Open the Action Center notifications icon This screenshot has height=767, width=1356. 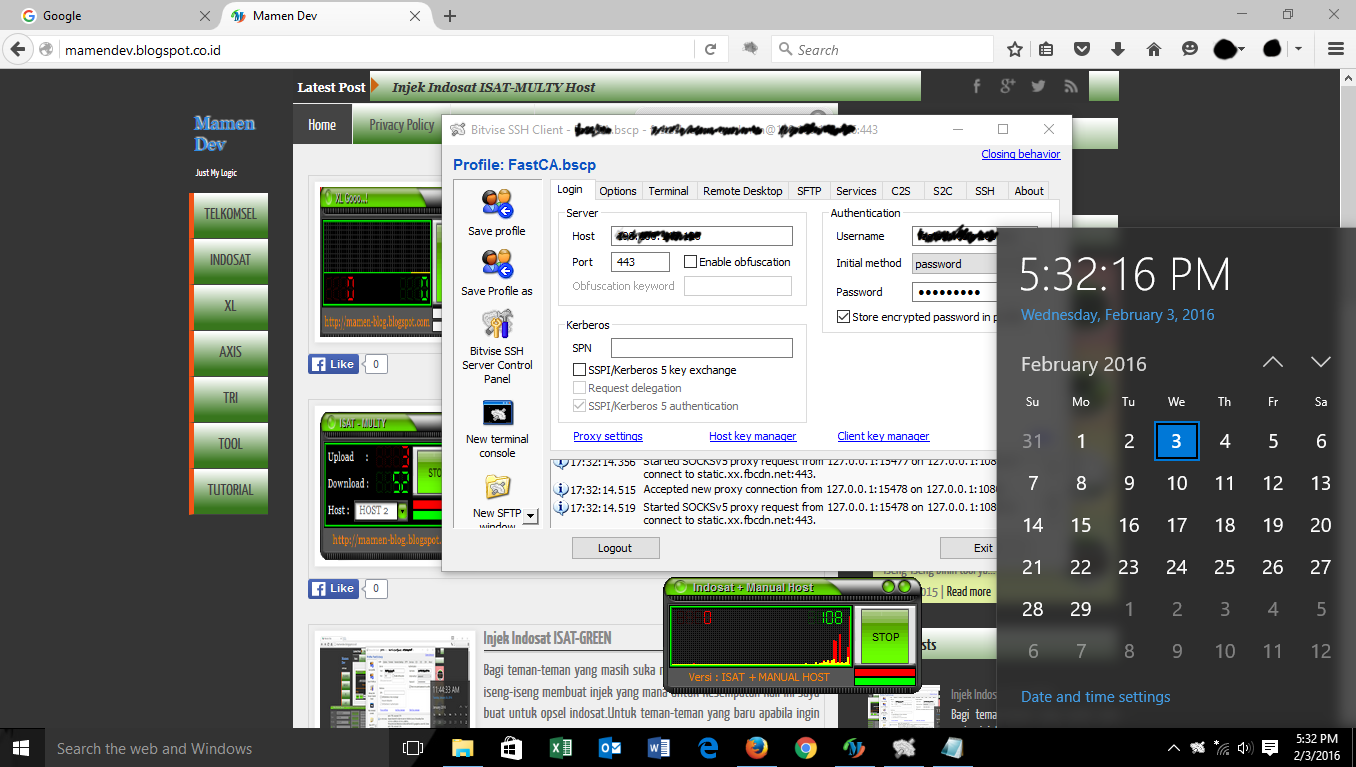coord(1270,748)
